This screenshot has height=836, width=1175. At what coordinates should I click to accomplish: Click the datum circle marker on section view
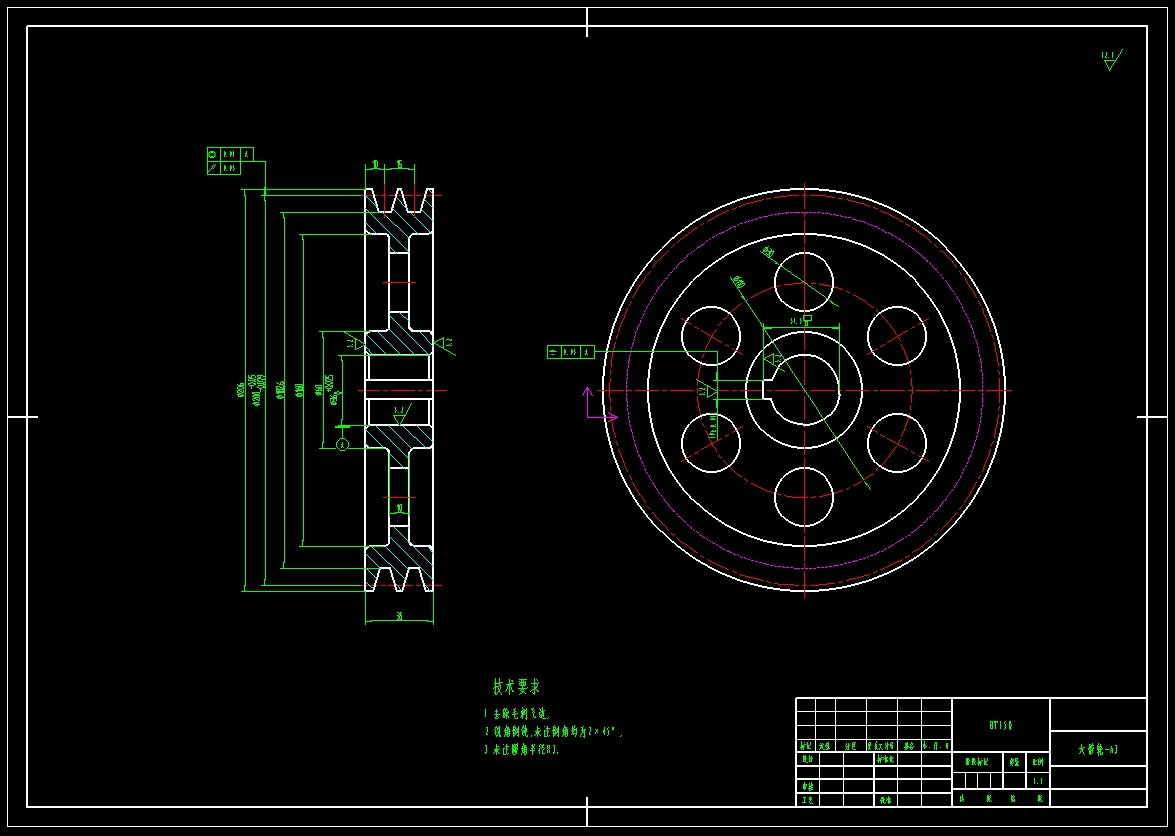[342, 444]
